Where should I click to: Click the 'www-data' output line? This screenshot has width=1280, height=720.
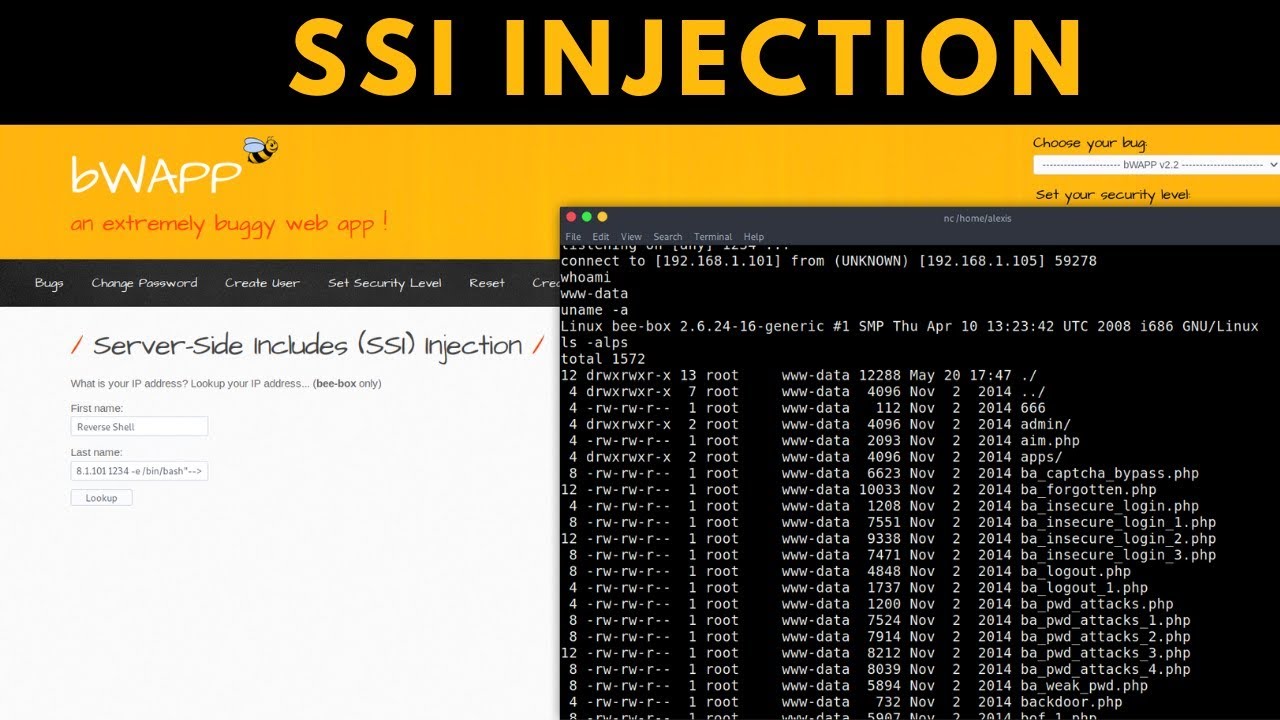[x=594, y=293]
